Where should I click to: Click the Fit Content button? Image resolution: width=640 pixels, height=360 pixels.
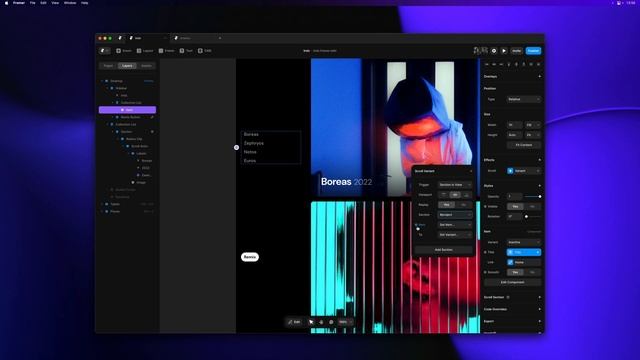tap(524, 145)
